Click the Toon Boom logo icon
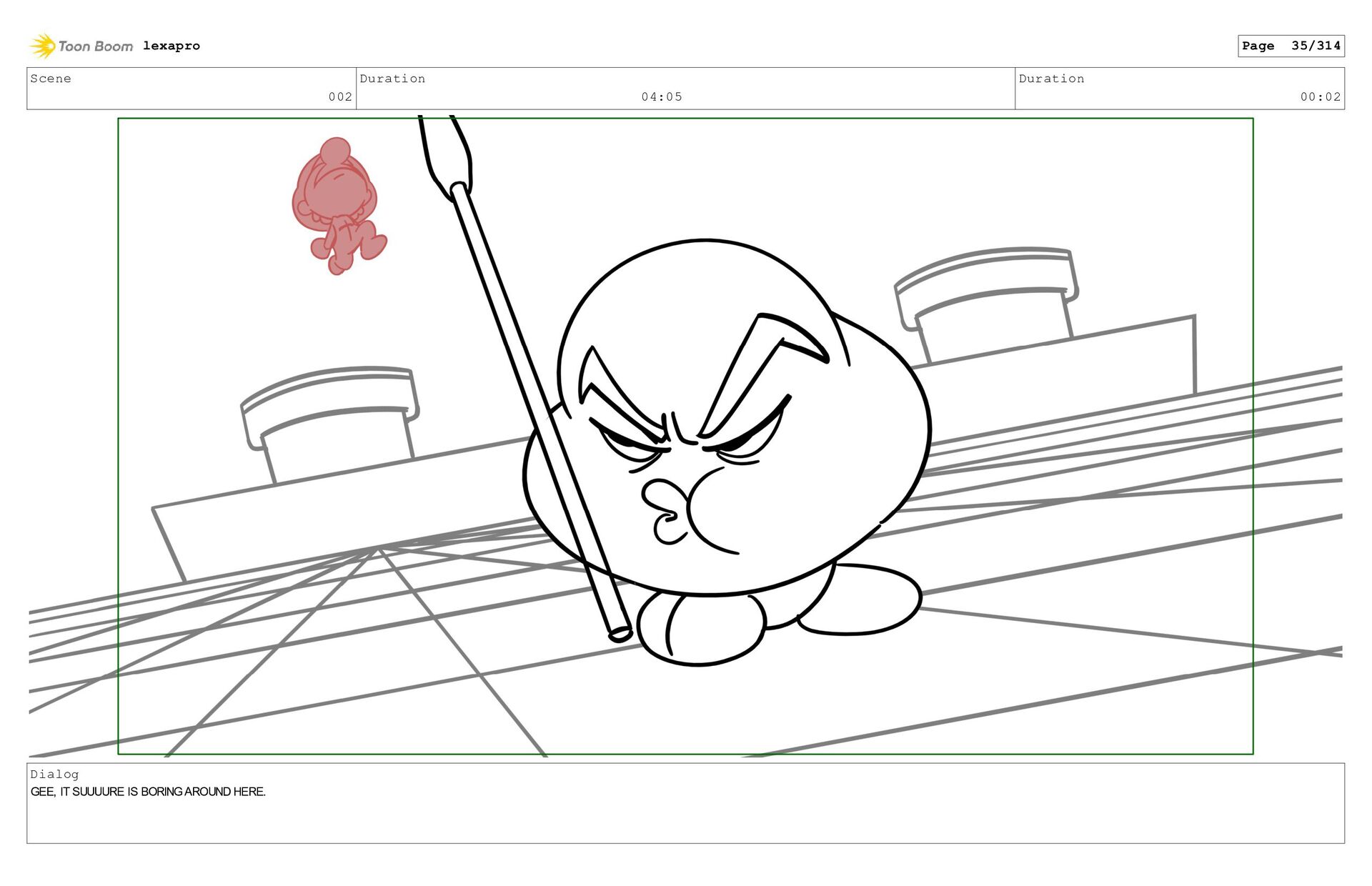The image size is (1372, 886). click(43, 46)
